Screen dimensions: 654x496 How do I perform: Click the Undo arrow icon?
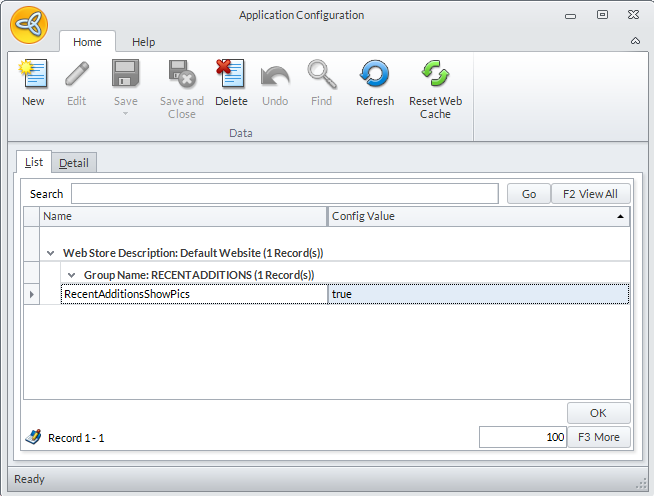click(275, 76)
